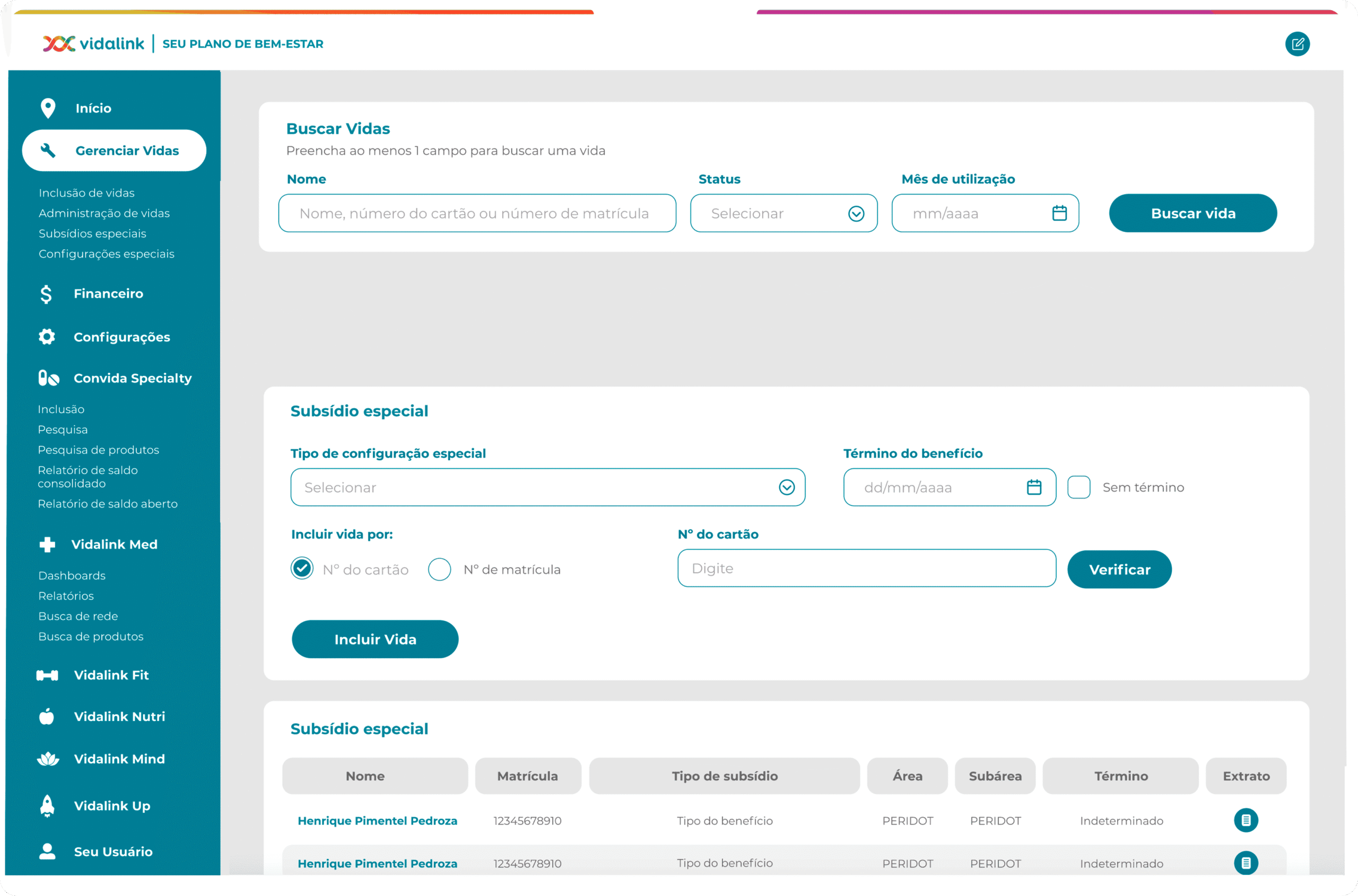Go to Relatório de saldo aberto
The width and height of the screenshot is (1358, 896).
108,504
